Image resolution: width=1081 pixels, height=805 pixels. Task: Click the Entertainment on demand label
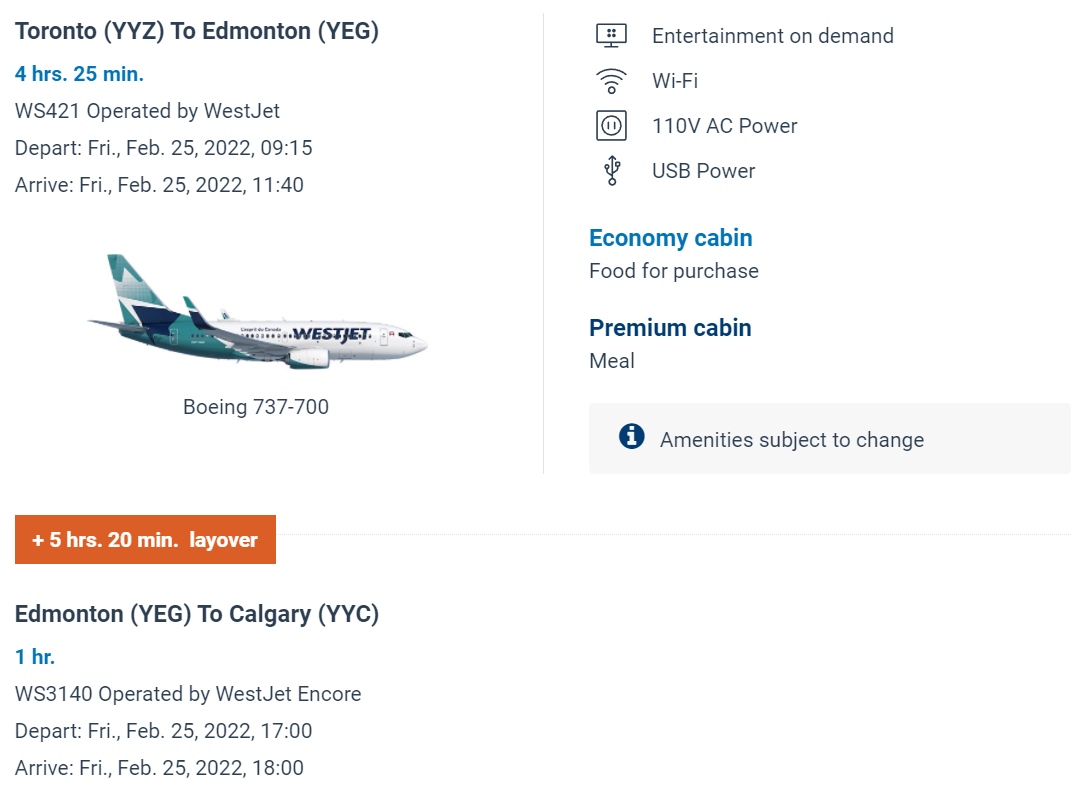[x=773, y=36]
